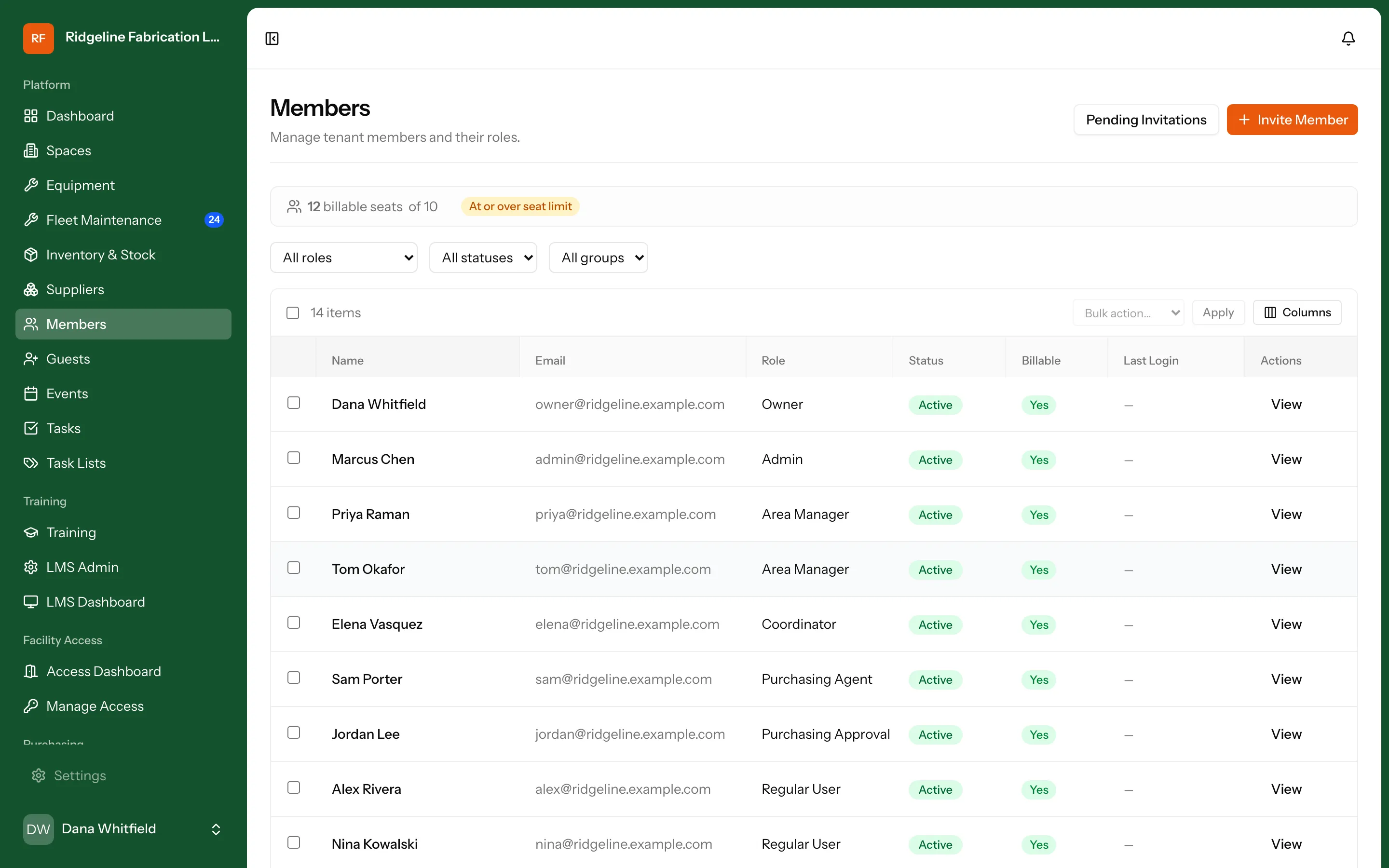Click the LMS Dashboard monitor icon
The height and width of the screenshot is (868, 1389).
tap(31, 602)
